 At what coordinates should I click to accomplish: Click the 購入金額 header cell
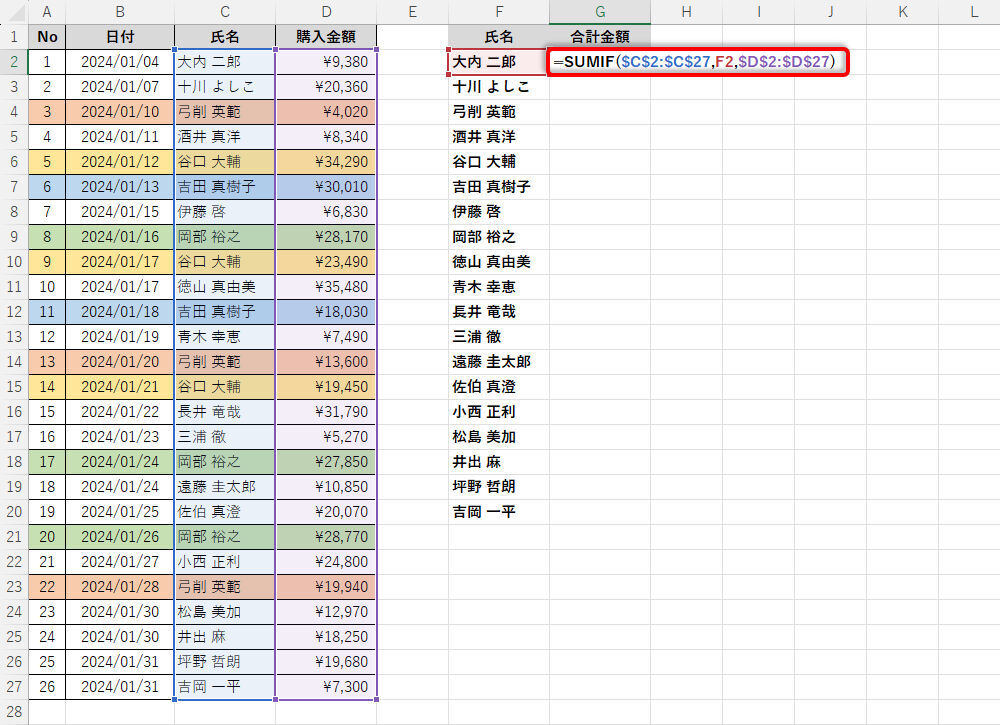point(326,37)
